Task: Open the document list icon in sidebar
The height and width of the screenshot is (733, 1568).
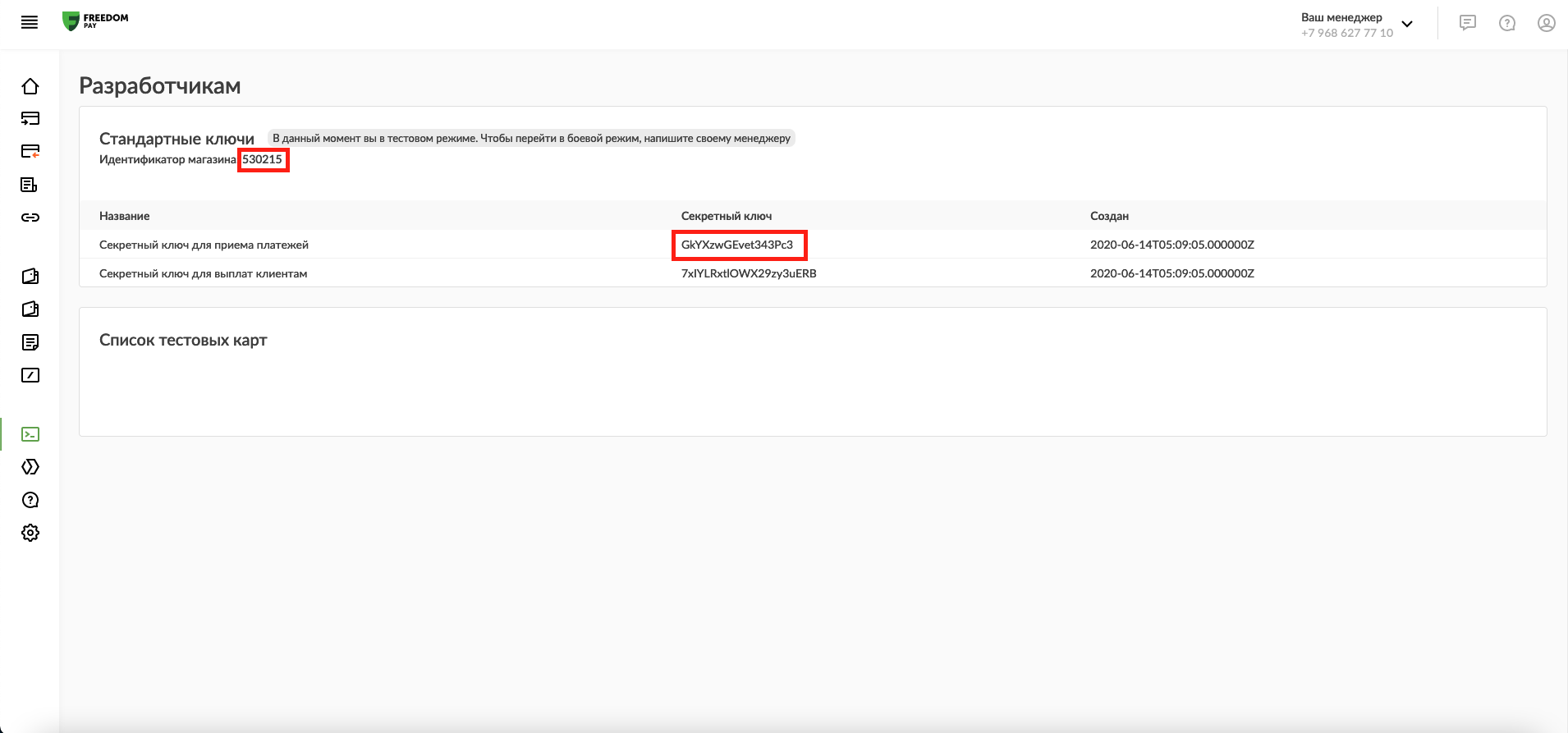Action: 30,185
